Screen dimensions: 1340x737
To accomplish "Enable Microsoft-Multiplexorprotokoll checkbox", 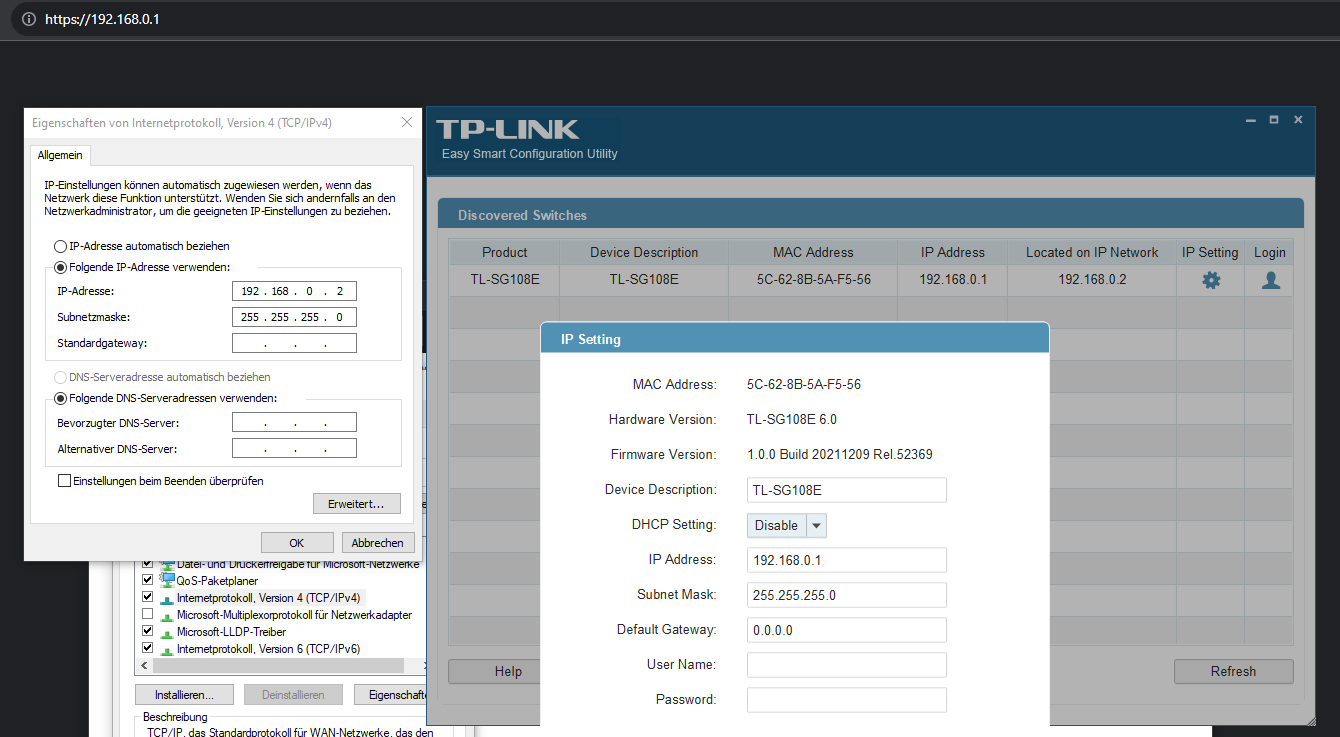I will [148, 615].
